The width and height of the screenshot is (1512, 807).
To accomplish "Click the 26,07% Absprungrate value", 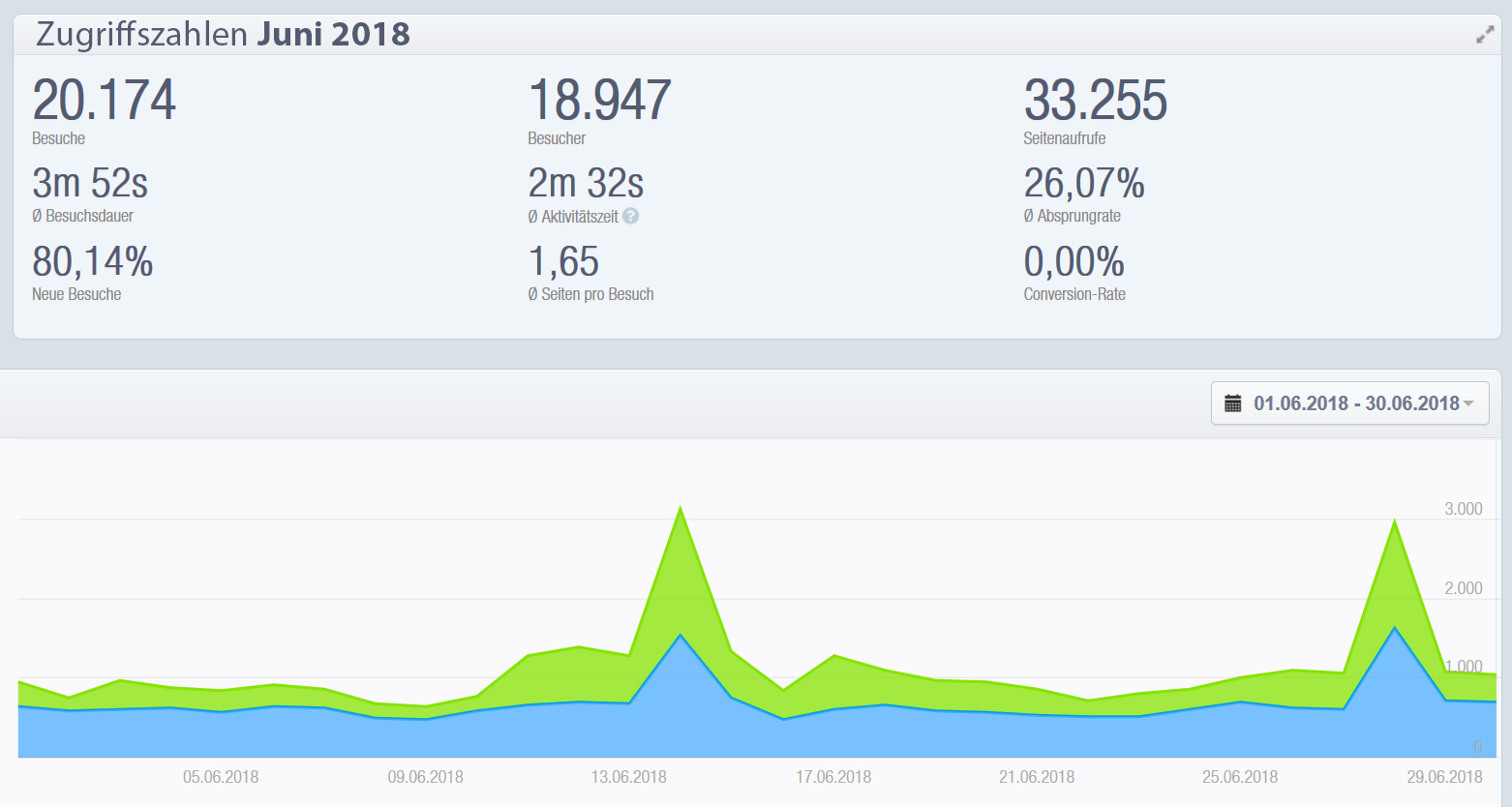I will (x=1083, y=183).
